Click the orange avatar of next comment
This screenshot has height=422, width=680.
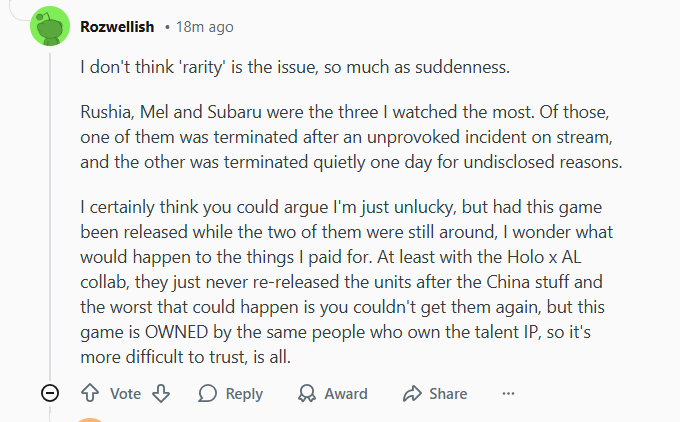[x=90, y=419]
